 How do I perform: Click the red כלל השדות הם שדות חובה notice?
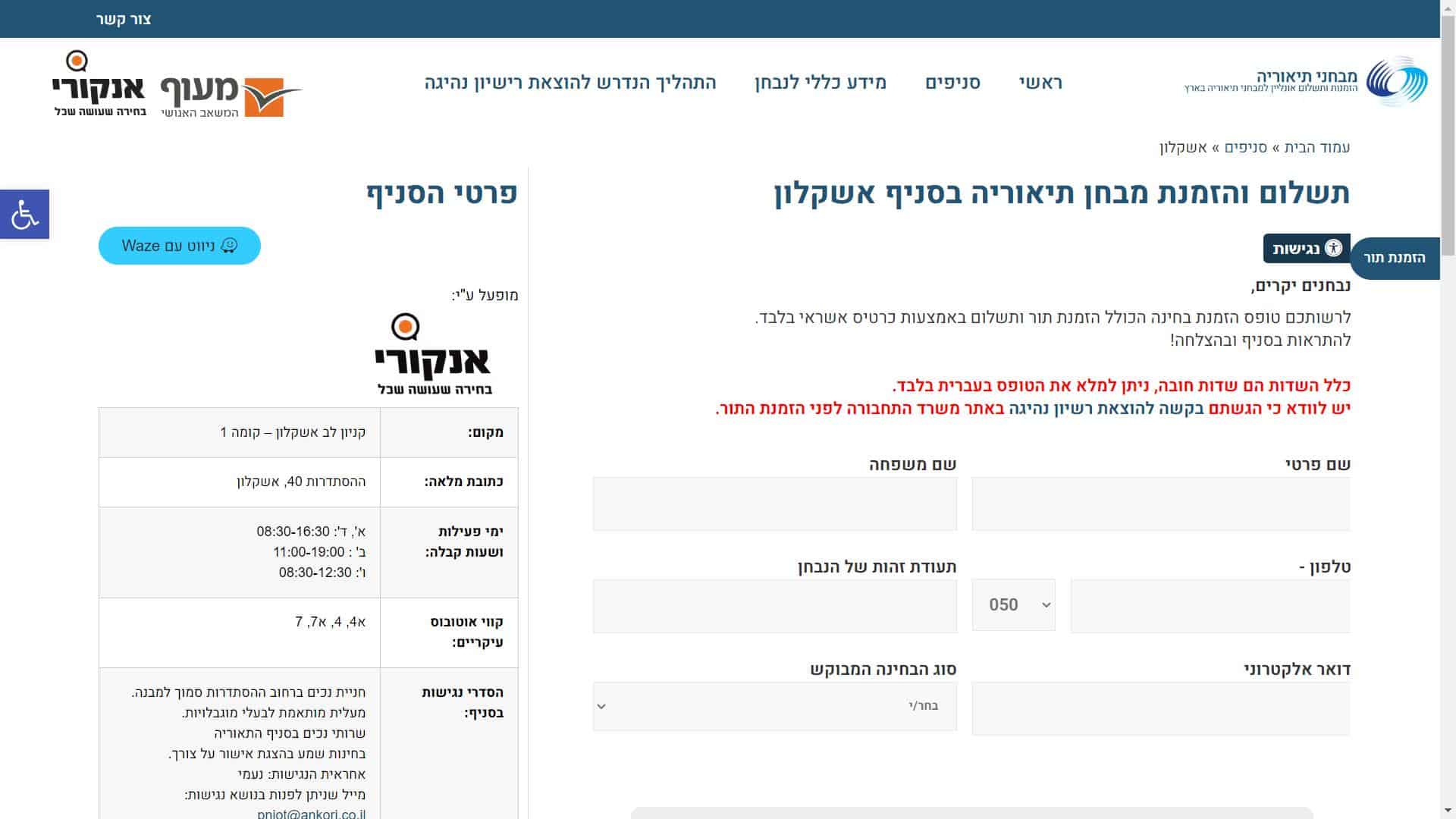pos(1121,385)
